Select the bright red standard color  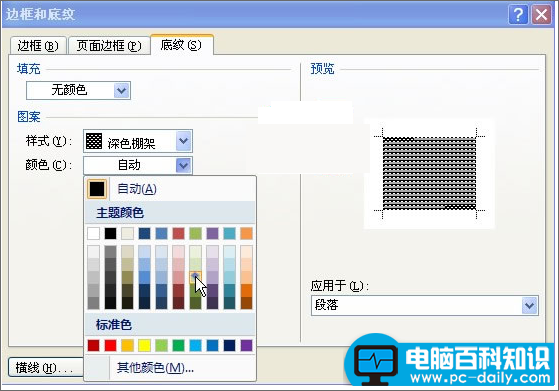click(x=111, y=345)
